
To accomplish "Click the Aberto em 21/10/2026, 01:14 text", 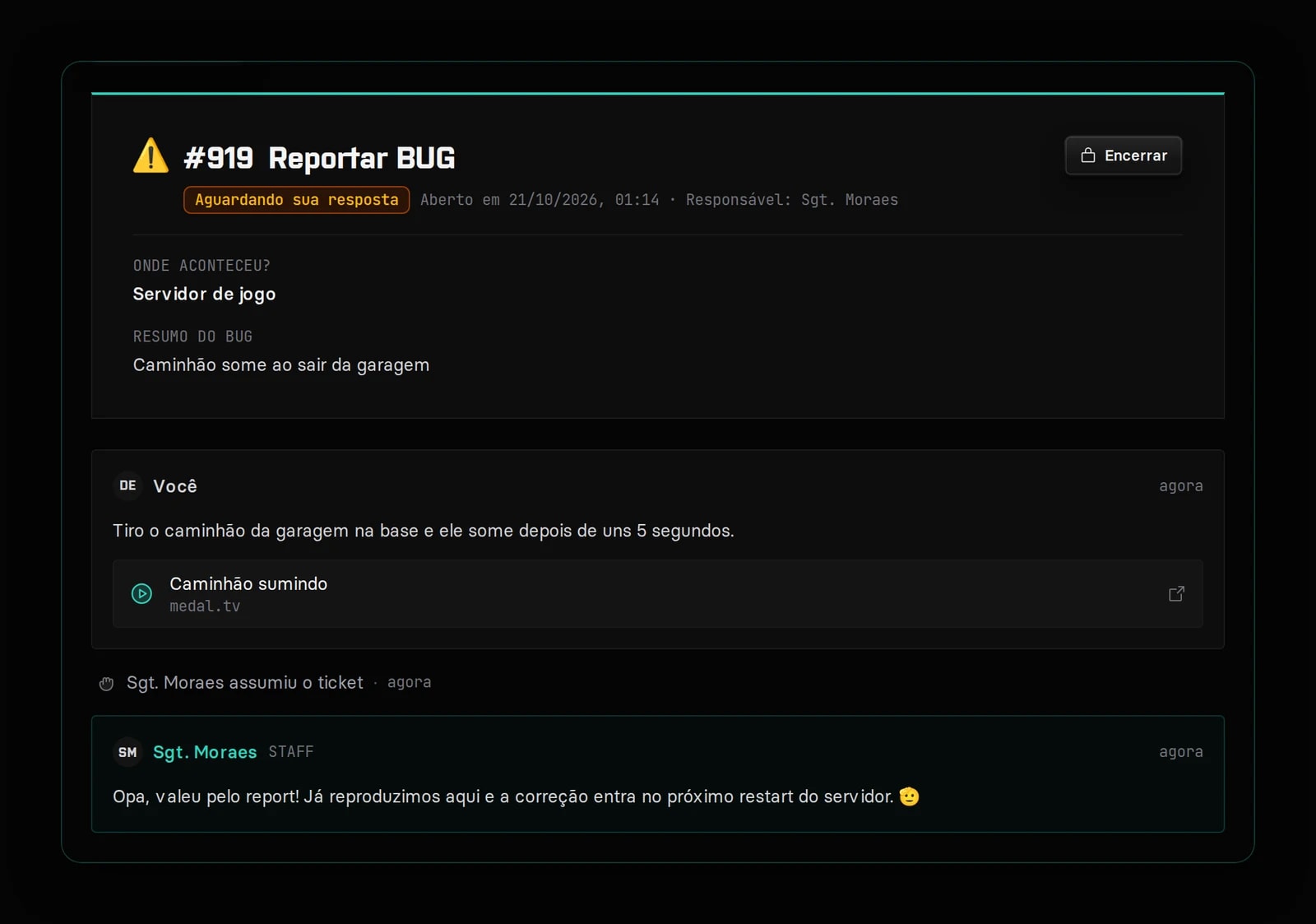I will [x=540, y=200].
